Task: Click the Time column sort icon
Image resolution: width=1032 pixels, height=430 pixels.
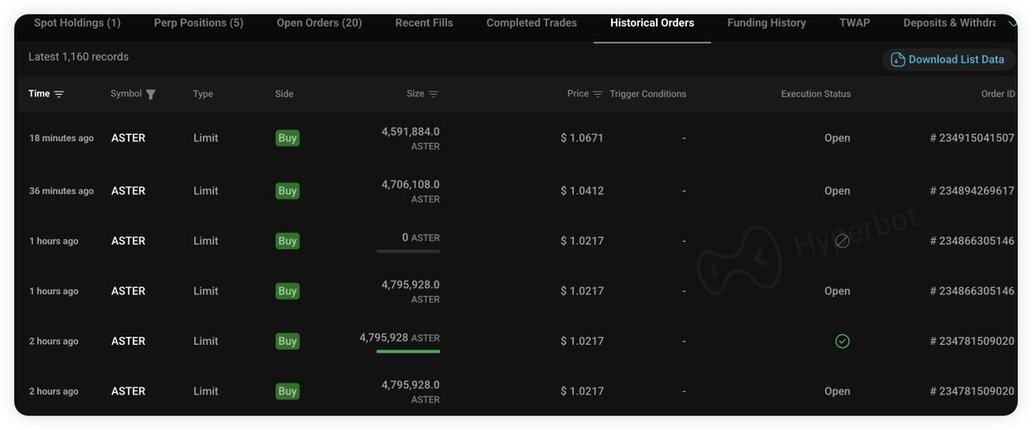Action: tap(59, 94)
